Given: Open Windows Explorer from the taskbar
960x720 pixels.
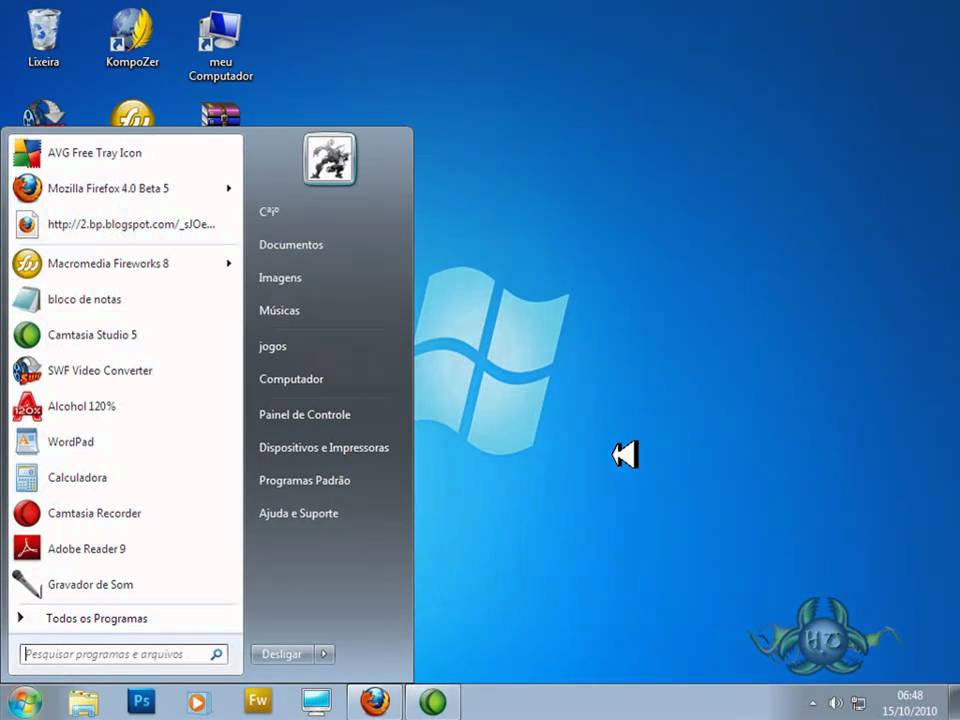Looking at the screenshot, I should (x=83, y=702).
